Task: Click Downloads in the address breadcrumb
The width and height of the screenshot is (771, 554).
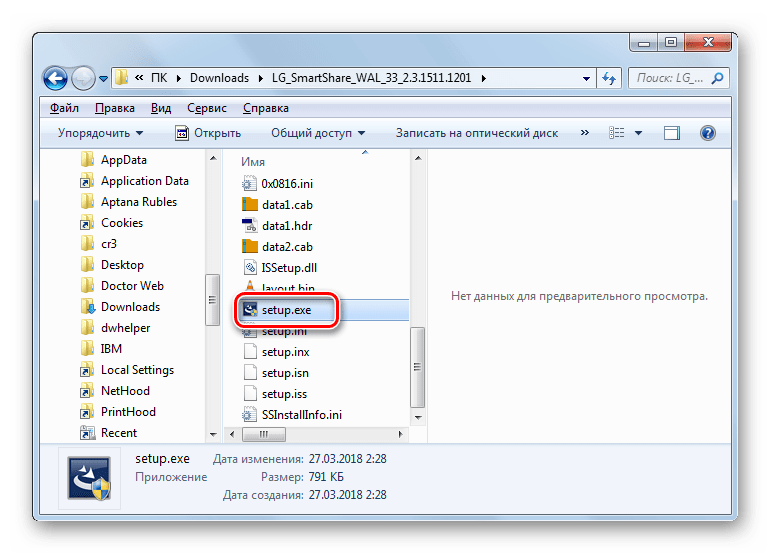Action: pyautogui.click(x=219, y=78)
